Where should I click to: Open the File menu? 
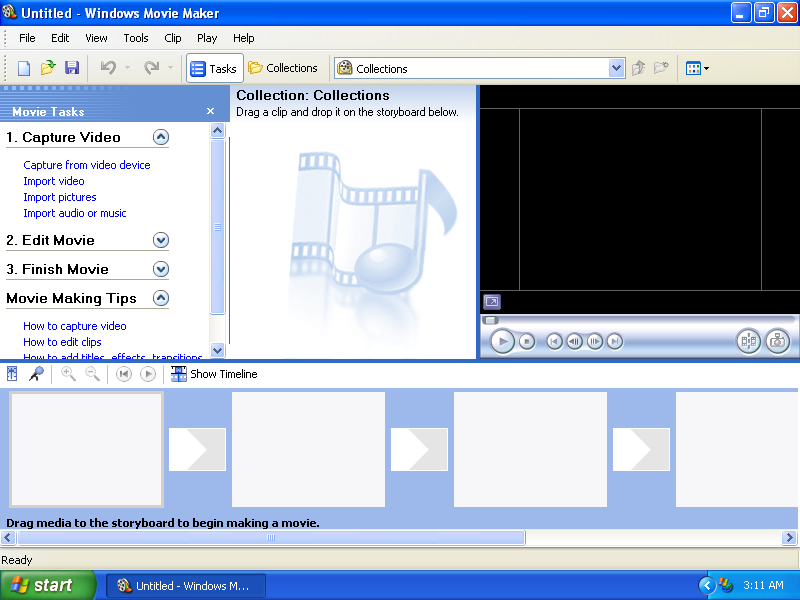click(27, 38)
